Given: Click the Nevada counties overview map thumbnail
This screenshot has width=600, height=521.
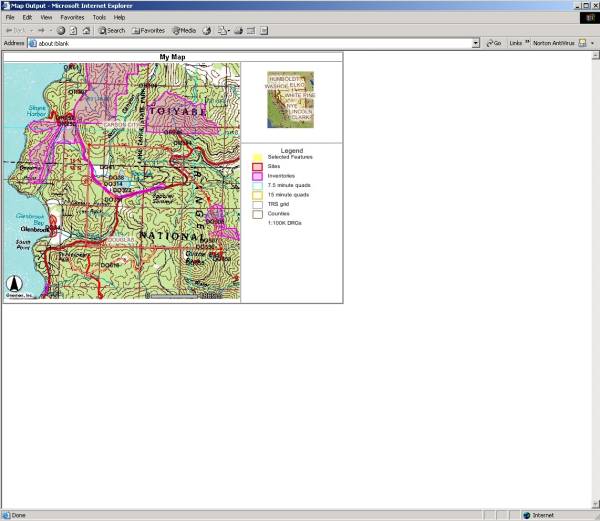Looking at the screenshot, I should [290, 99].
